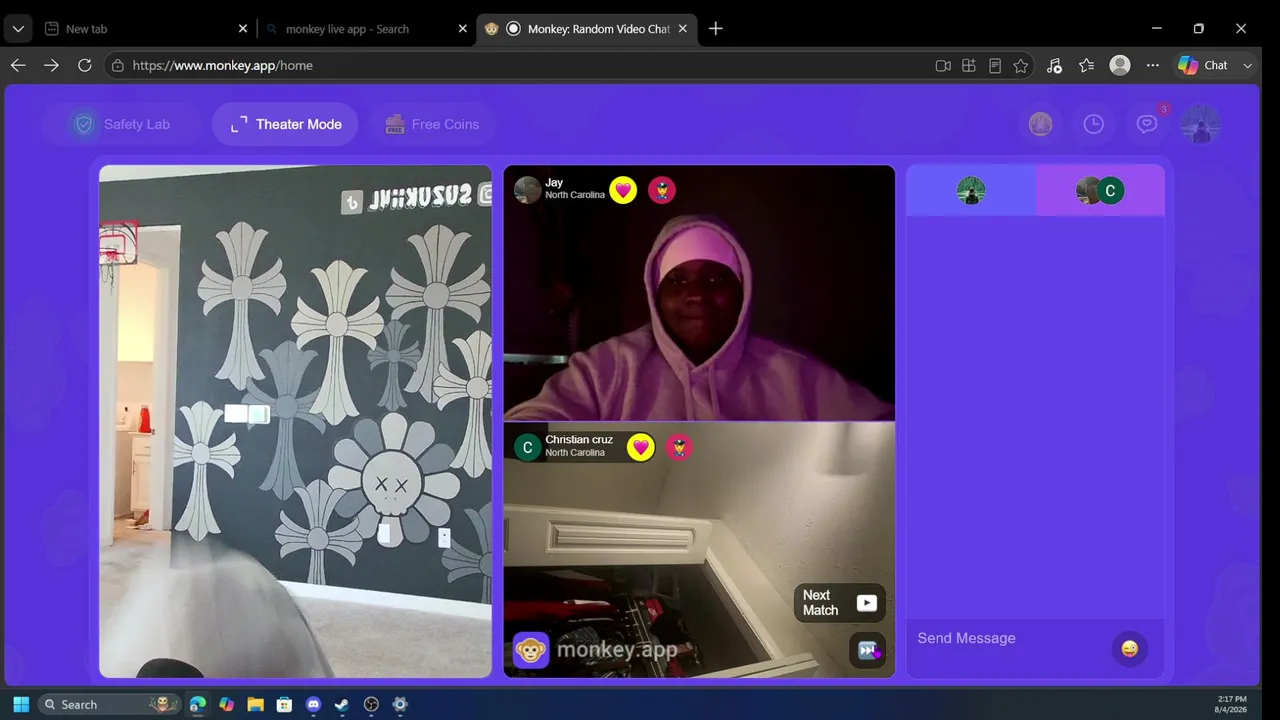Screen dimensions: 1280x720
Task: Click the taskbar Search box
Action: click(x=110, y=704)
